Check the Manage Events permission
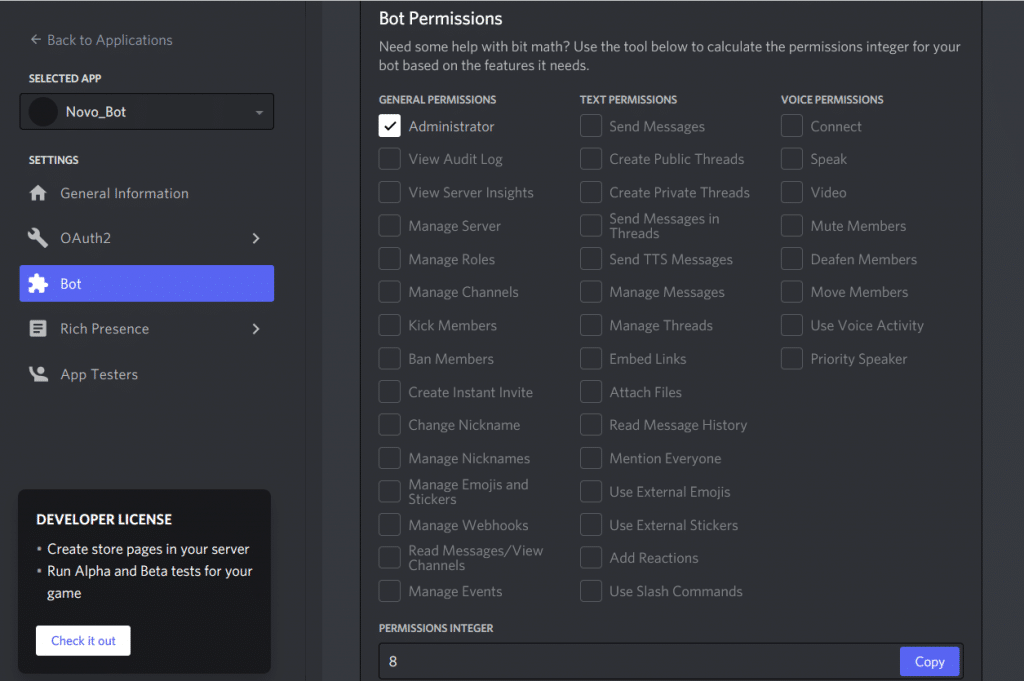Screen dimensions: 1024x681 tap(390, 591)
